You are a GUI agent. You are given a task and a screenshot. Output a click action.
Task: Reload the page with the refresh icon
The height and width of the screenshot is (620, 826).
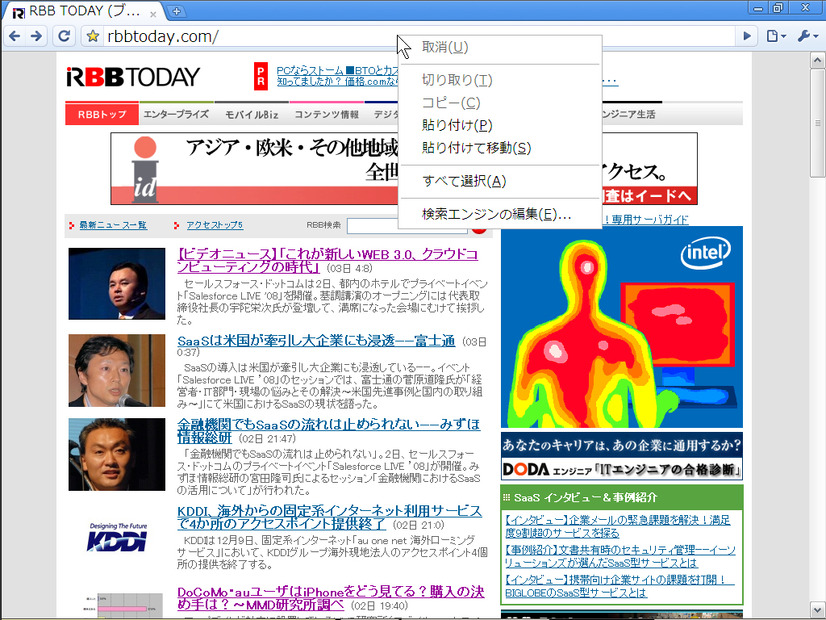point(64,36)
